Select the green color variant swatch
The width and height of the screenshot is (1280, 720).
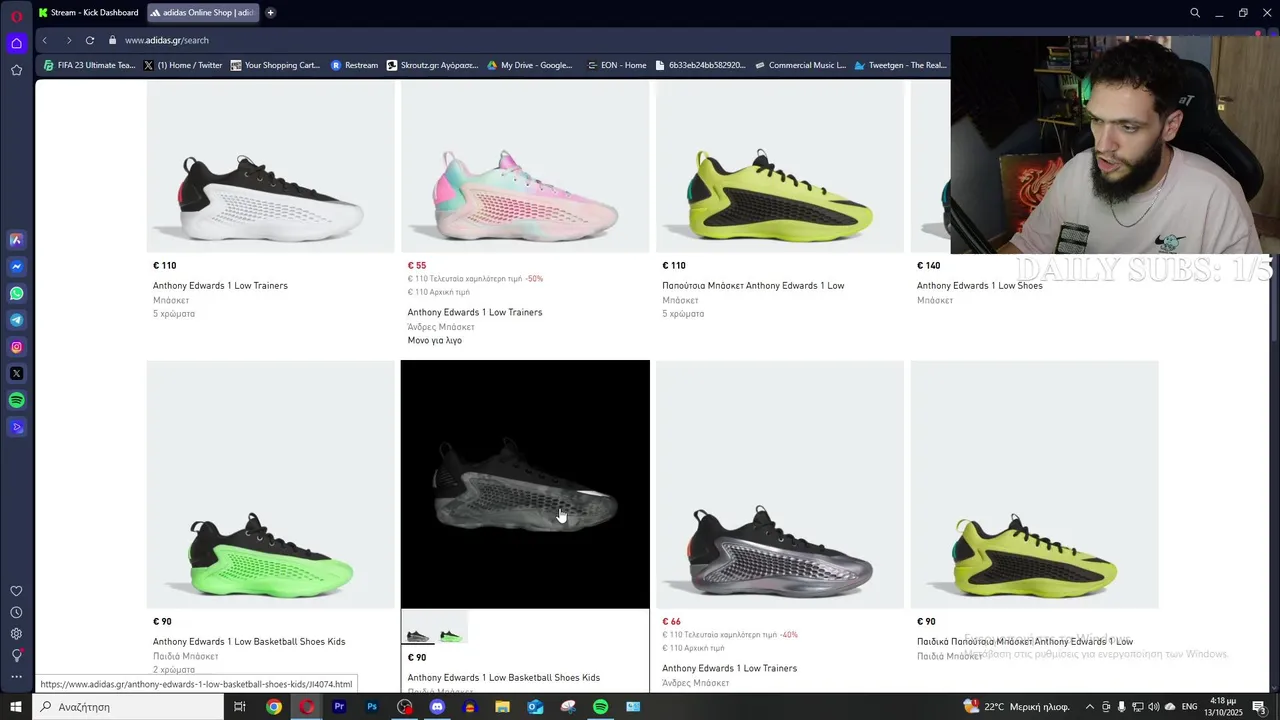point(451,628)
